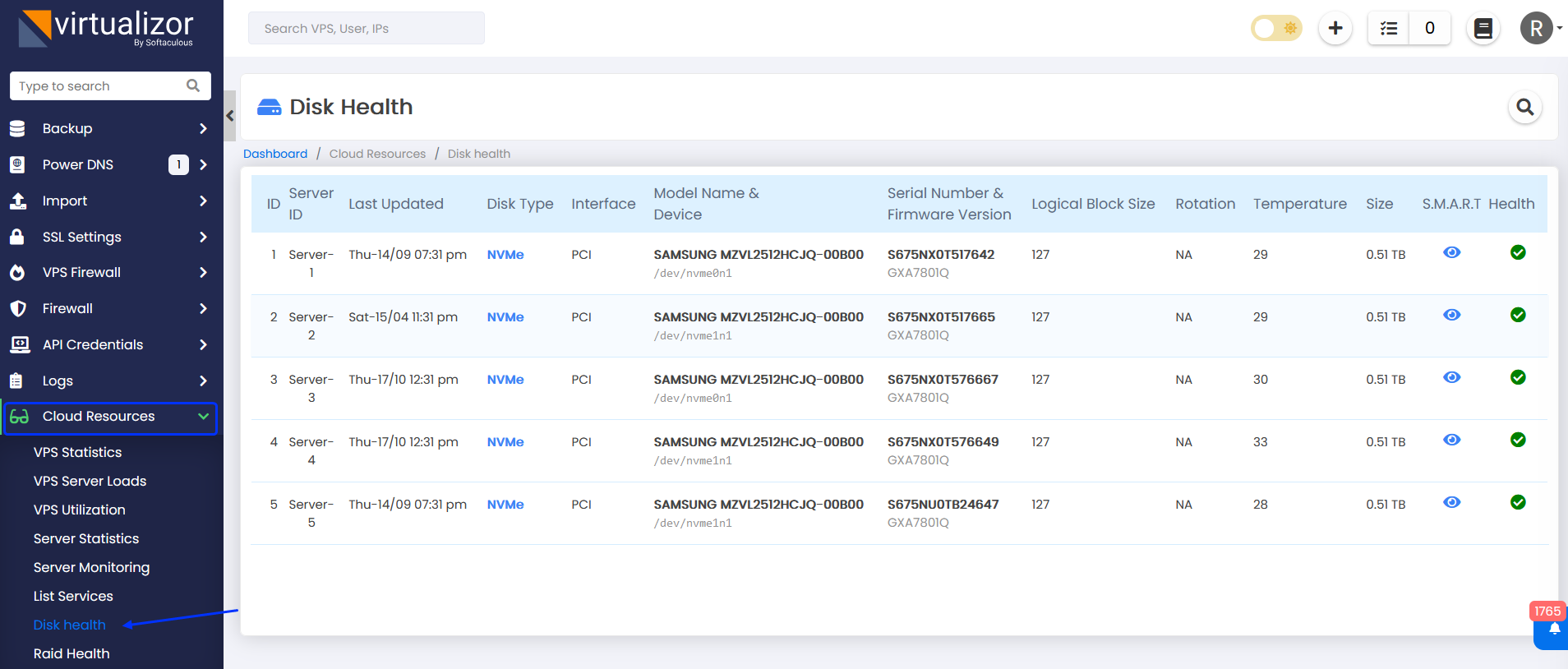Click serial number S675NX0T517642
The width and height of the screenshot is (1568, 669).
pos(941,255)
